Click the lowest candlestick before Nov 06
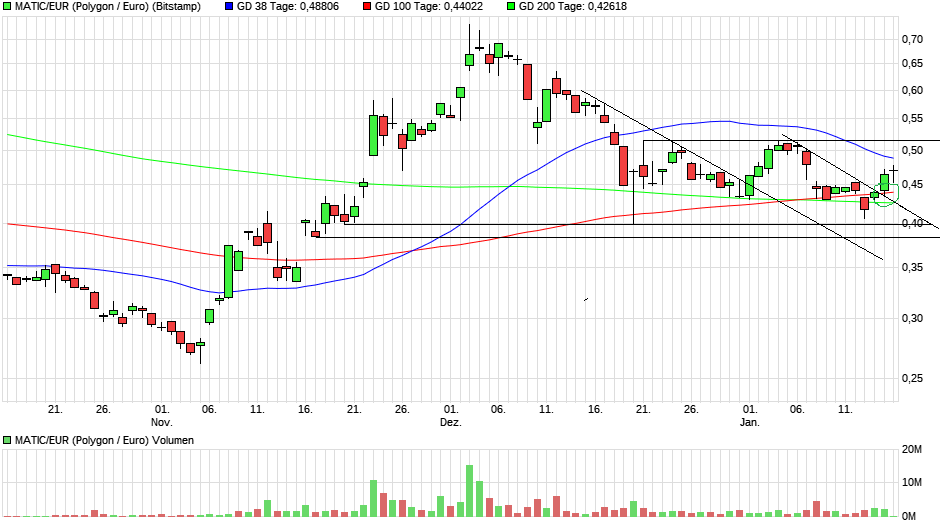 tap(200, 351)
